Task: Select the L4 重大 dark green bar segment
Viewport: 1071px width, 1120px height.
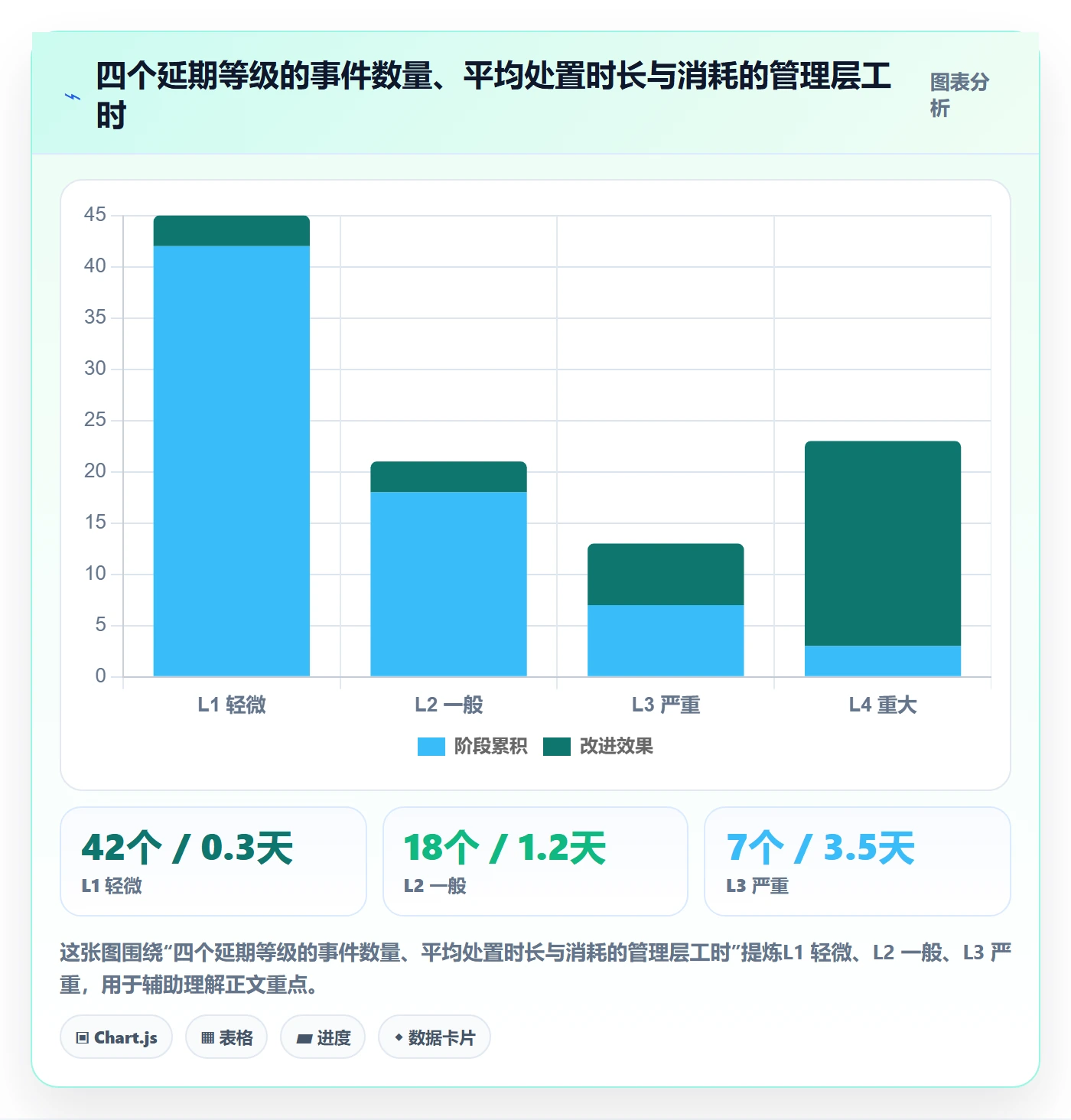Action: 883,543
